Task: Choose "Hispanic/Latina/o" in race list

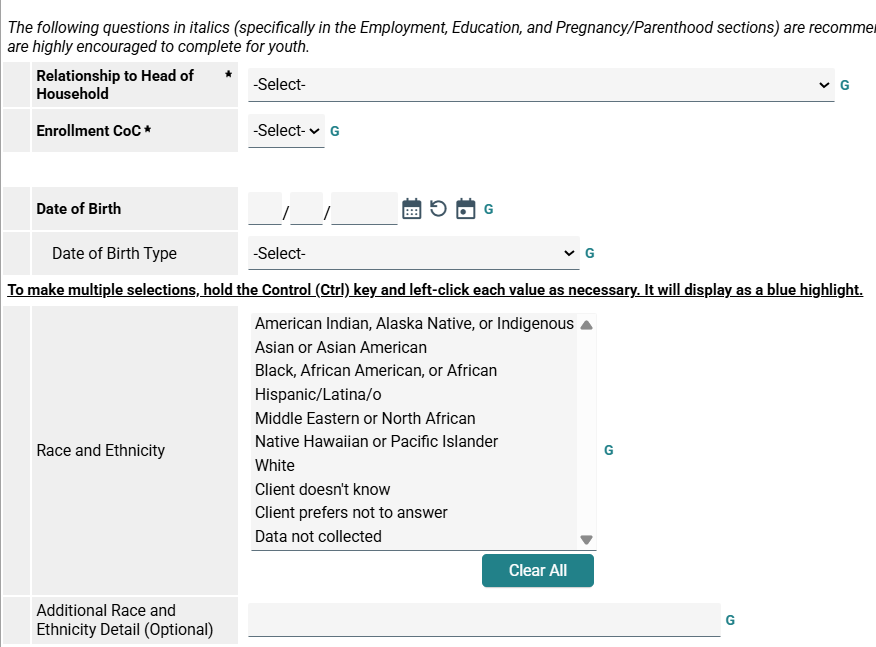Action: (x=318, y=395)
